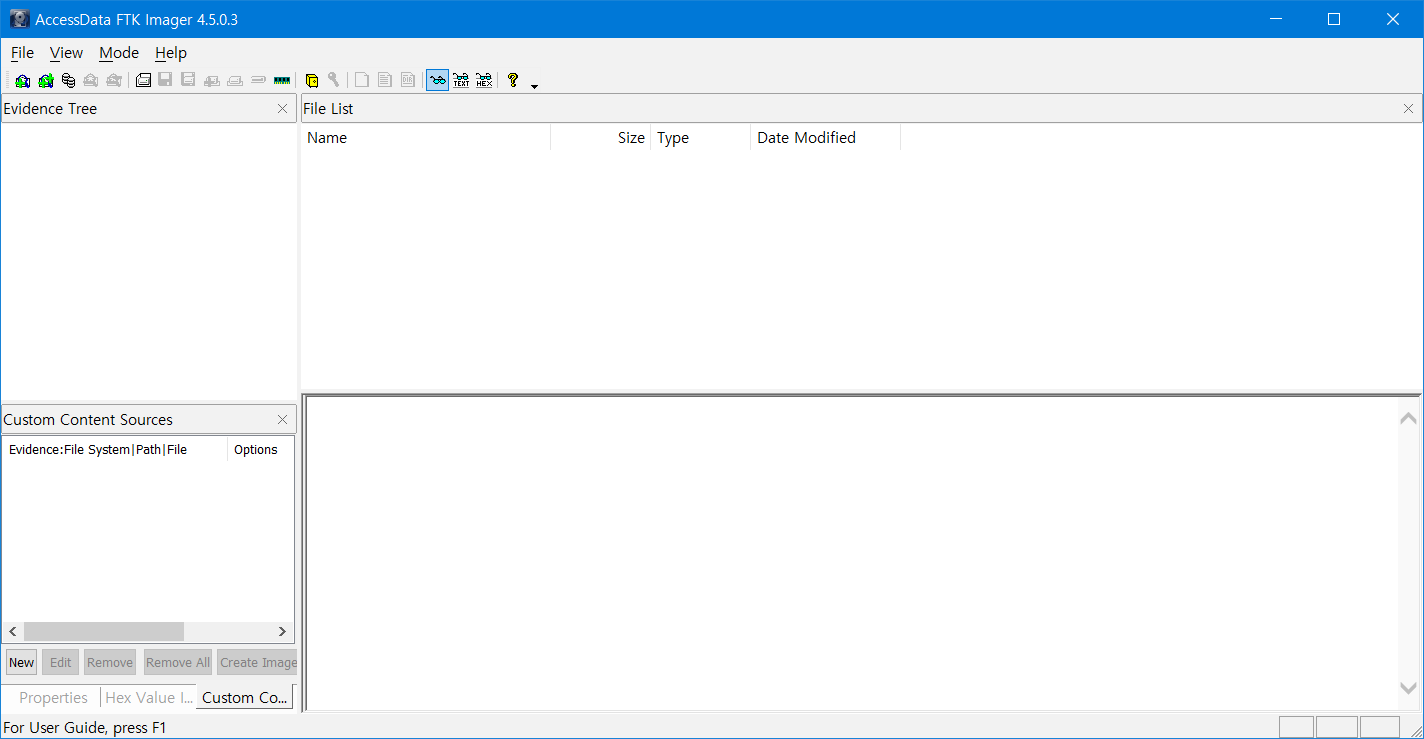
Task: Click the Detect EFS Encryption key icon
Action: pos(334,81)
